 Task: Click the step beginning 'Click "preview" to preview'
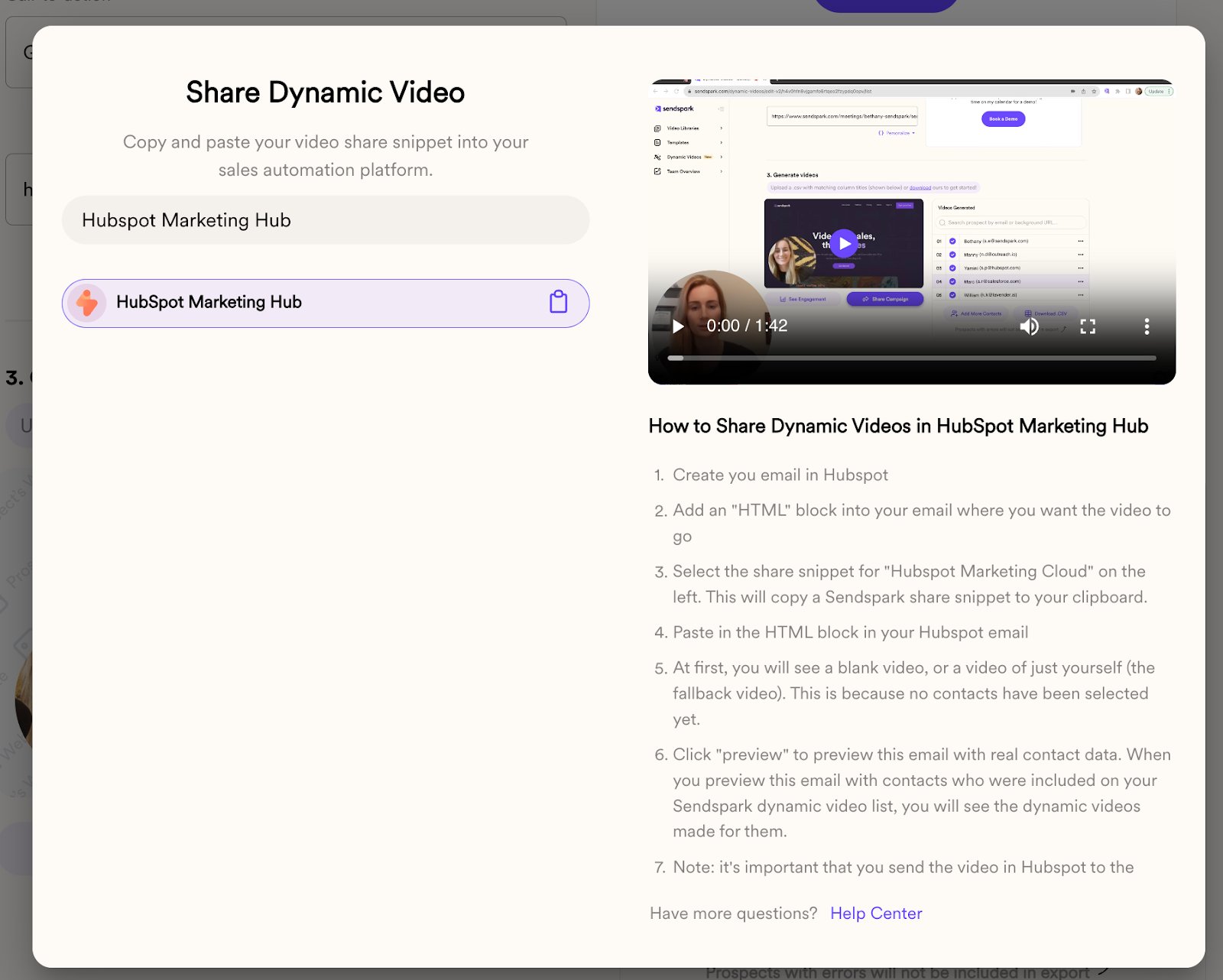click(x=922, y=793)
